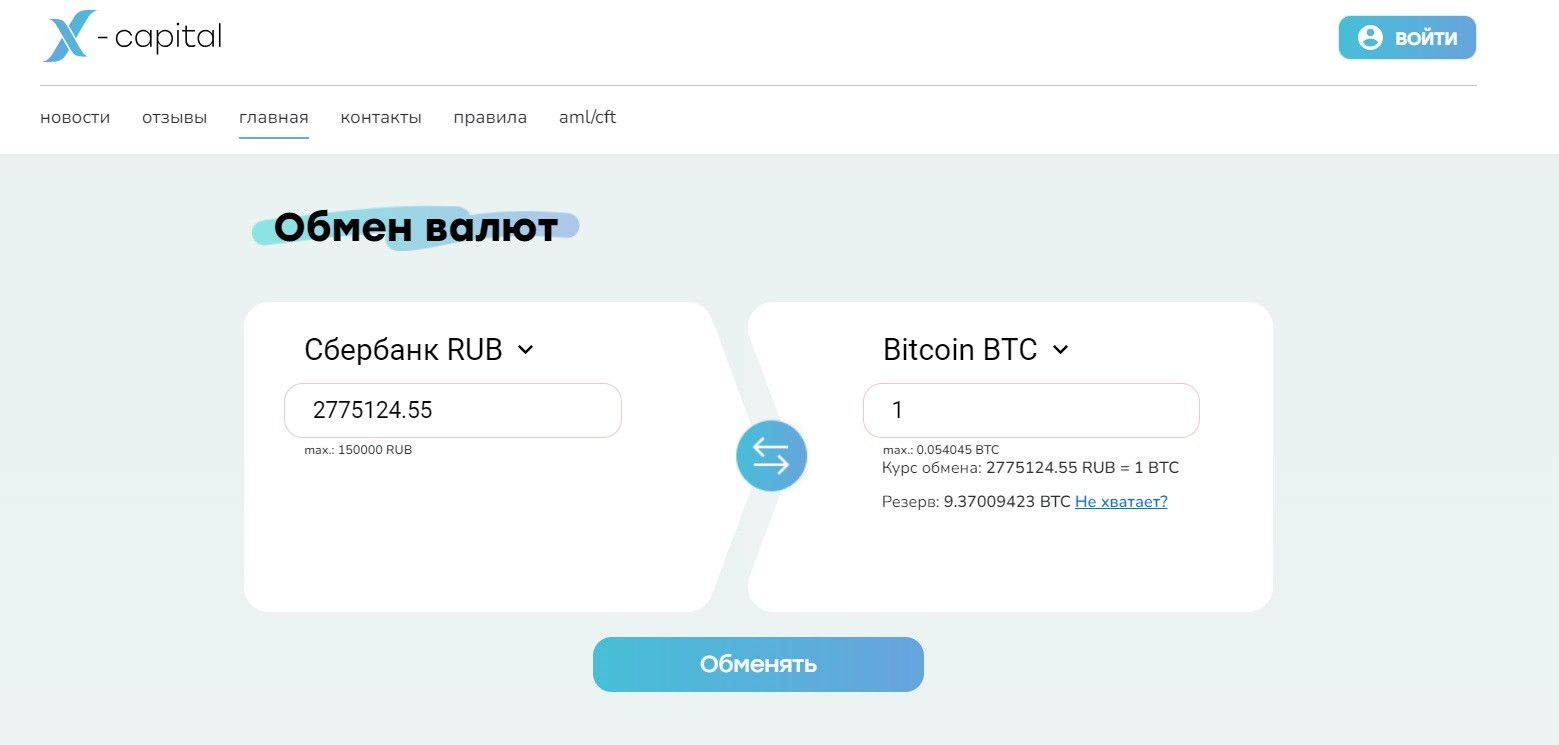Click the Обменять button

pos(758,664)
